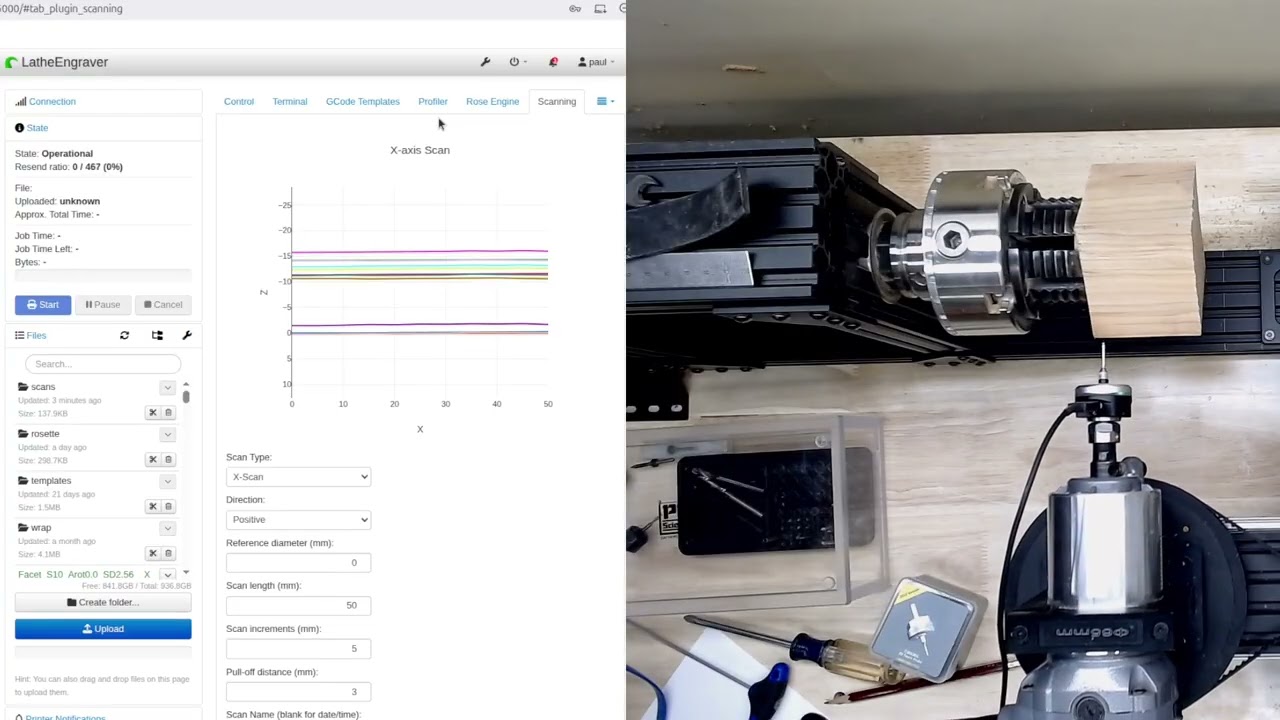Delete the rosette folder

pyautogui.click(x=168, y=459)
